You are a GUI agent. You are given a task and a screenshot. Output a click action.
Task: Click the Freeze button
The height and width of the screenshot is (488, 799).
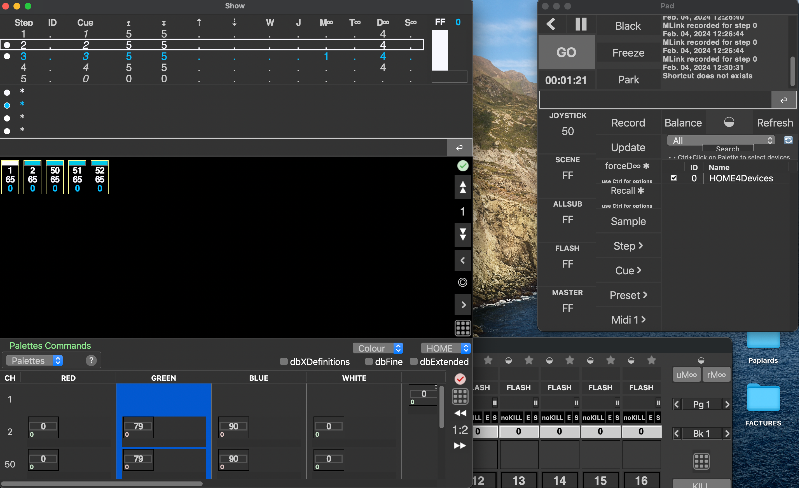pos(628,53)
